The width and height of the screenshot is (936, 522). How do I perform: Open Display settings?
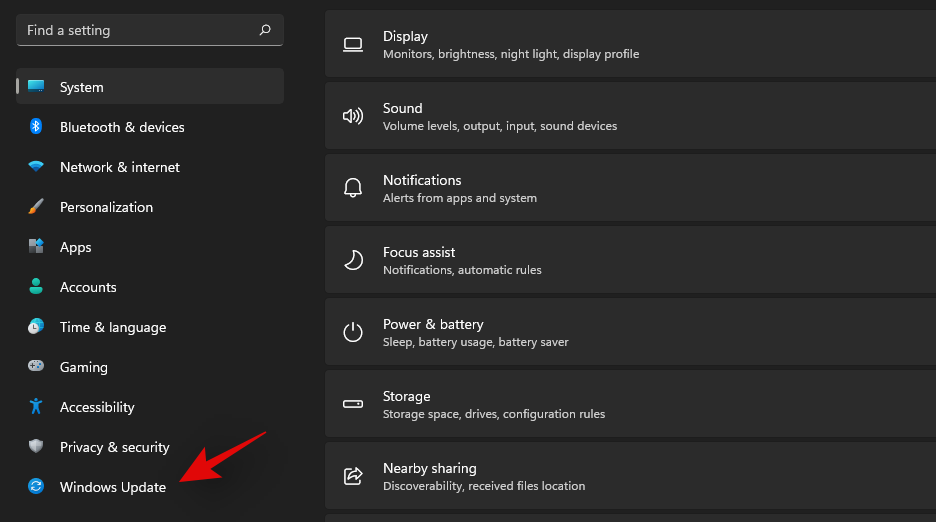click(630, 44)
